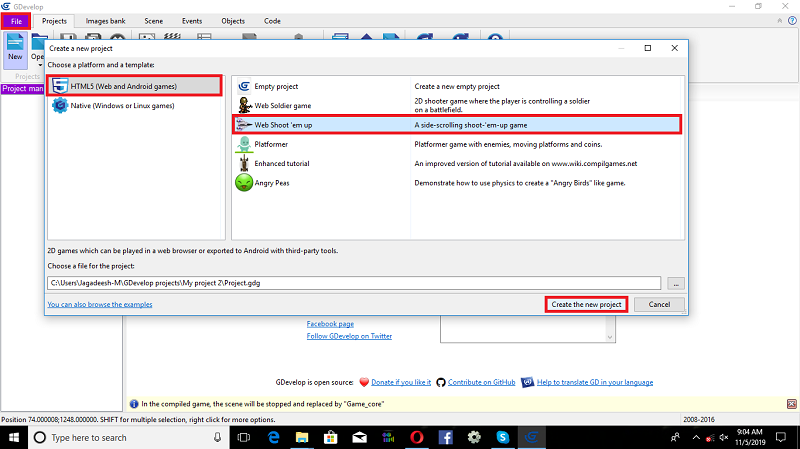Click the New project ribbon button
Screen dimensions: 800x449
coord(15,49)
